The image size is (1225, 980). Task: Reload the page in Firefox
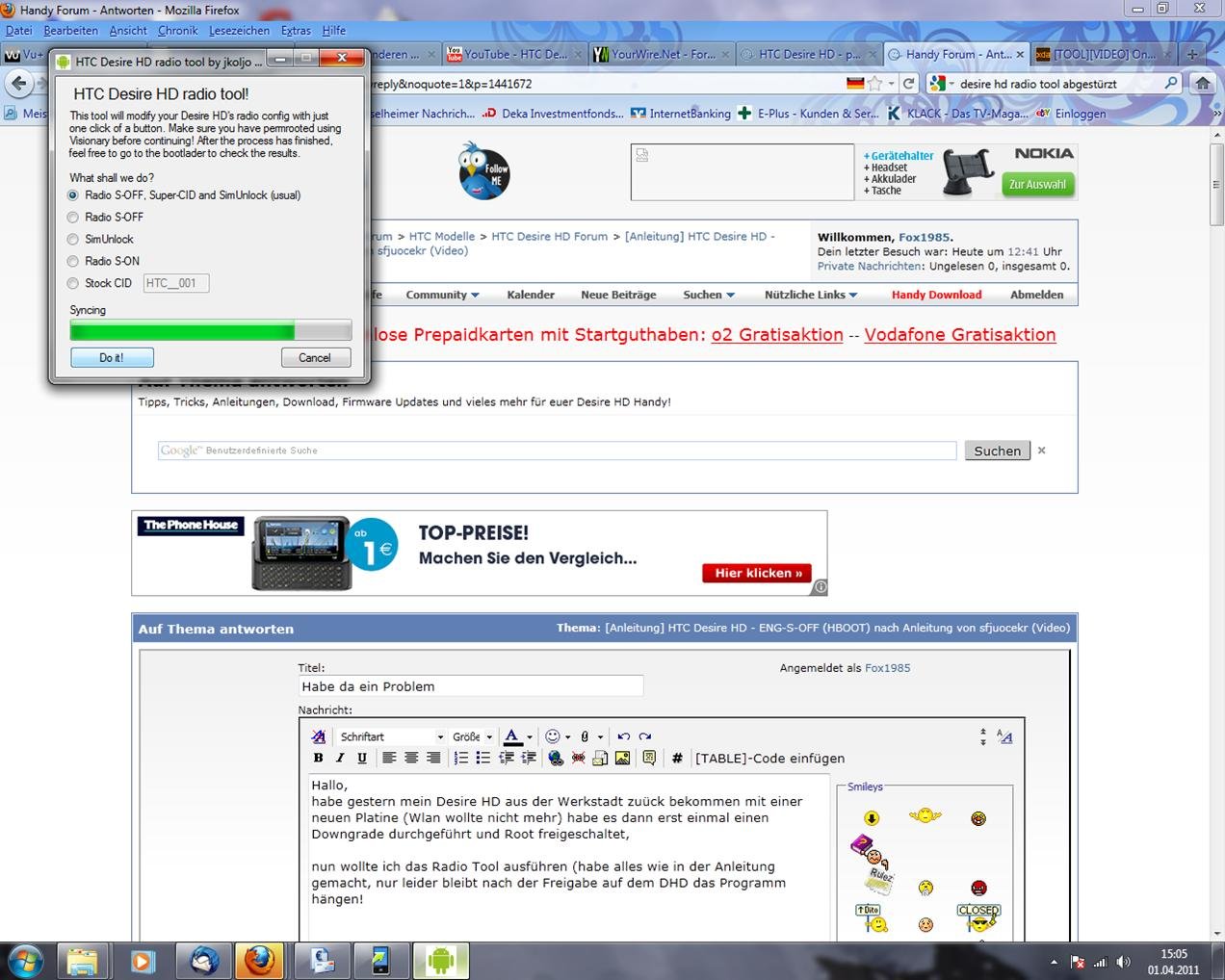(908, 84)
